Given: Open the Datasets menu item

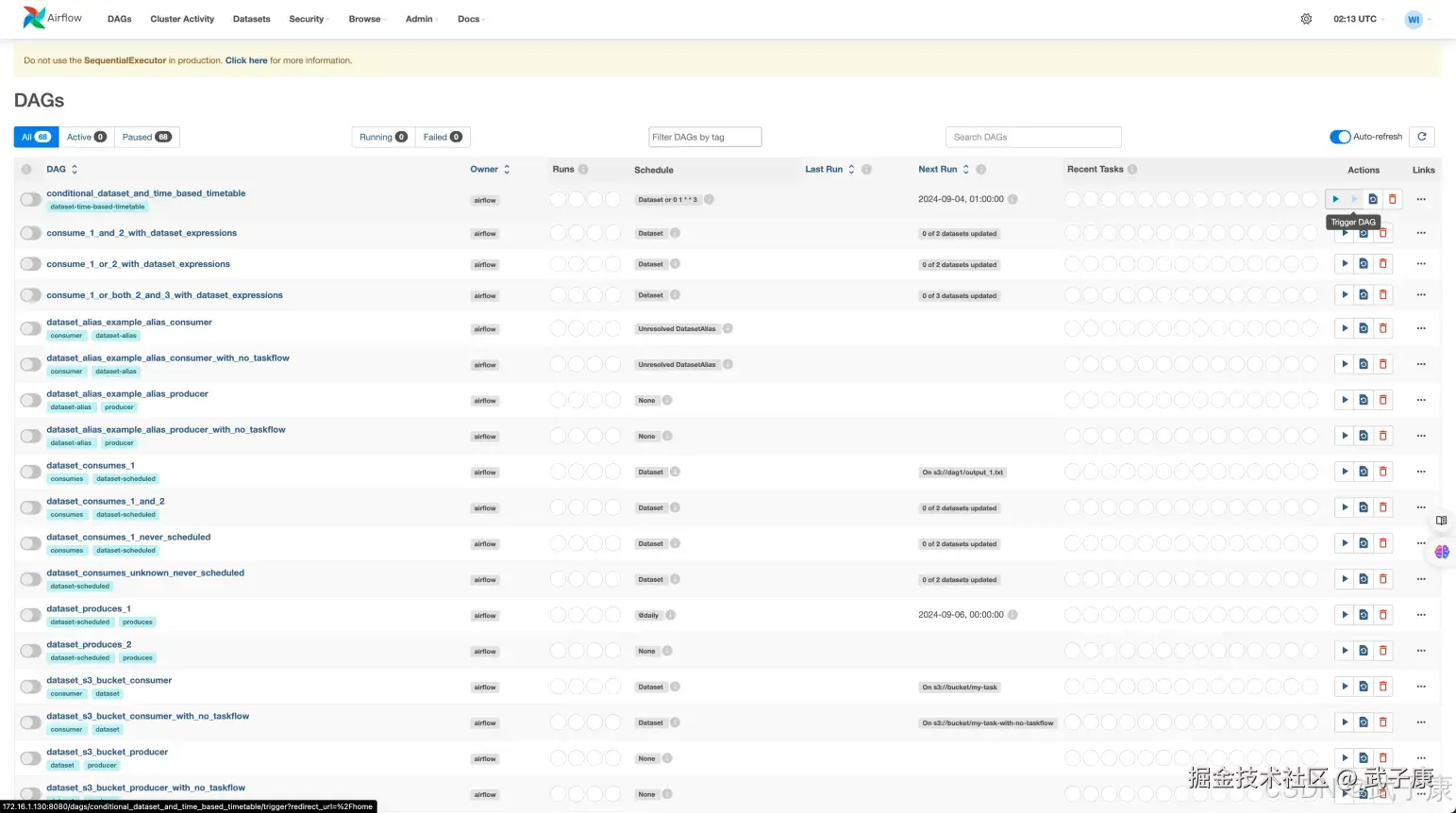Looking at the screenshot, I should click(251, 18).
